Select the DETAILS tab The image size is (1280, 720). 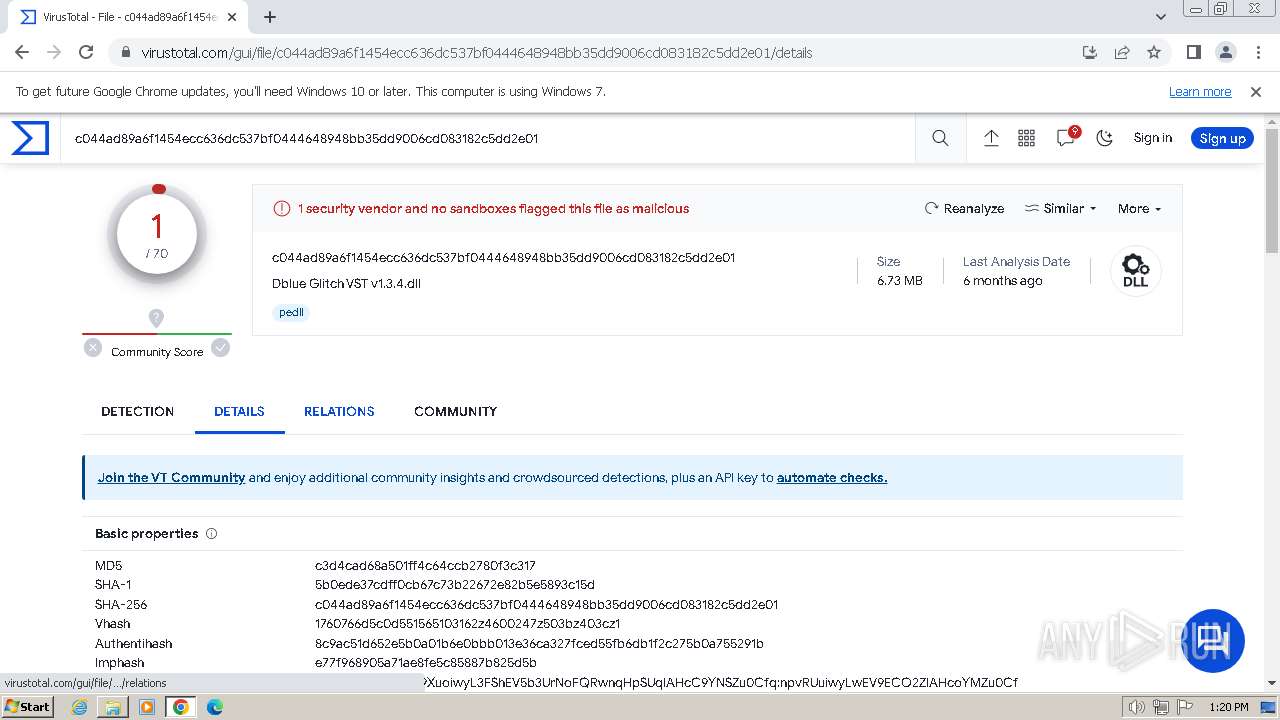(239, 411)
